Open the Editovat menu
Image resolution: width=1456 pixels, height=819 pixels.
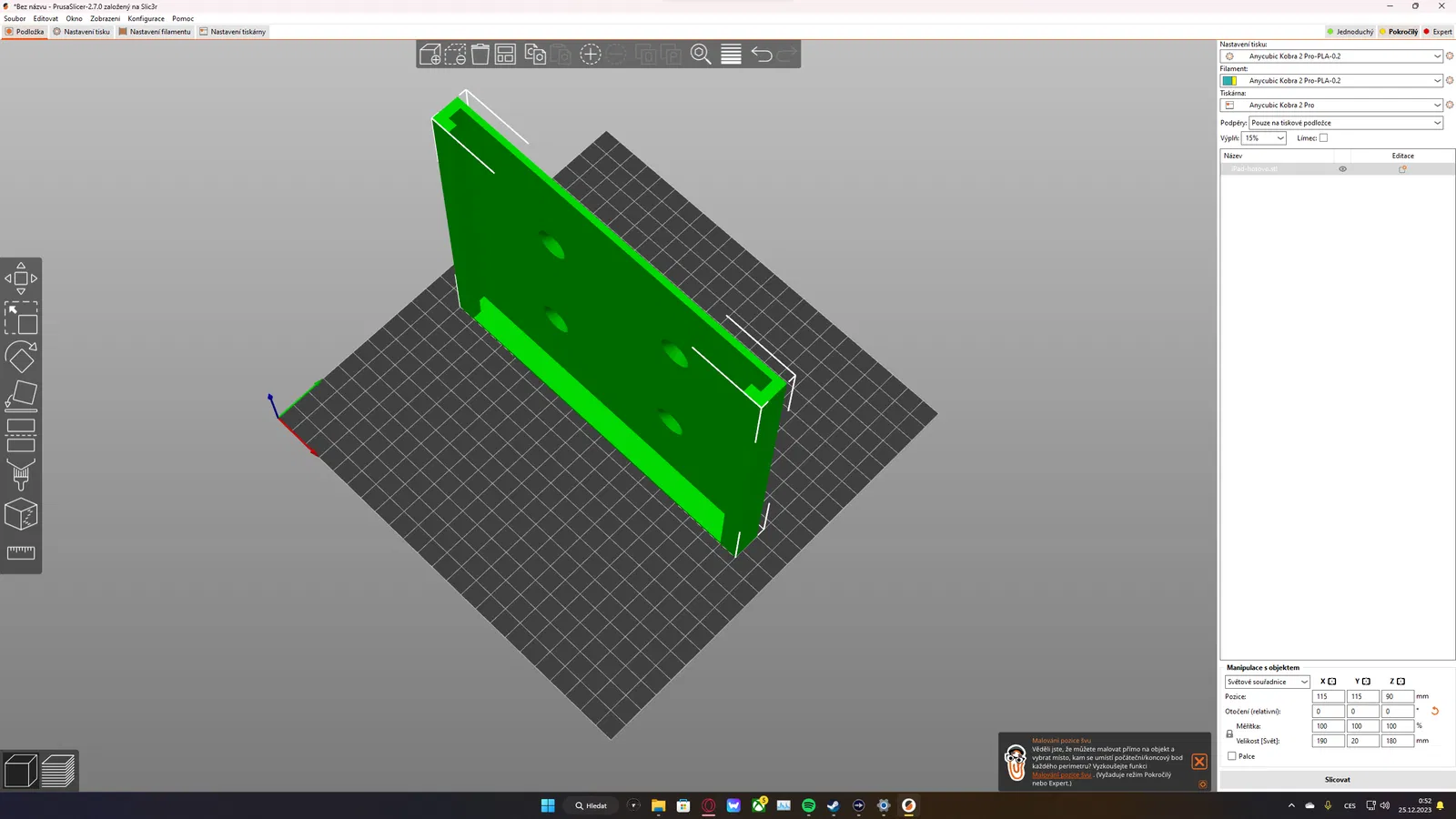point(45,18)
